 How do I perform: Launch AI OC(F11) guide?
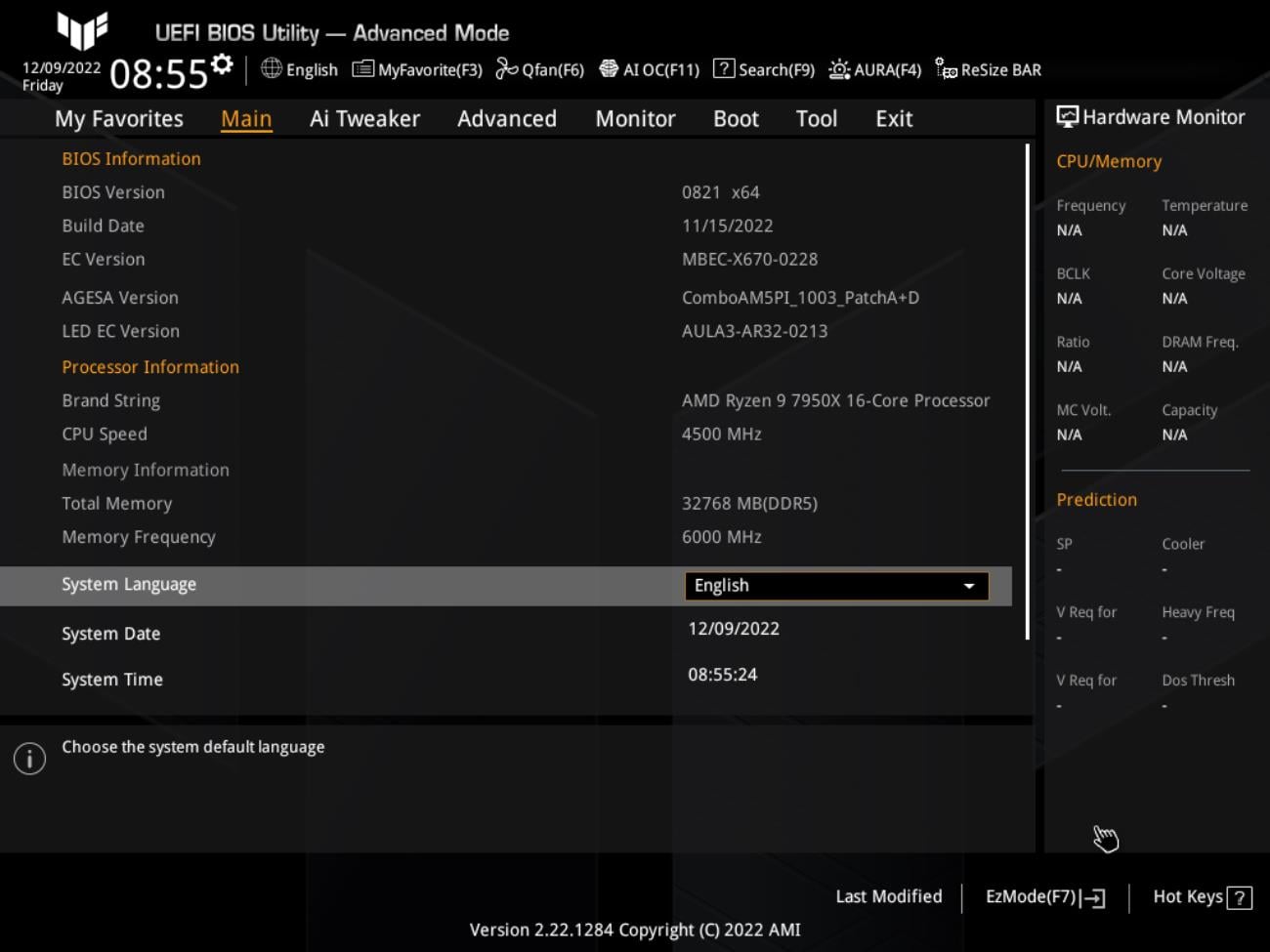point(649,69)
